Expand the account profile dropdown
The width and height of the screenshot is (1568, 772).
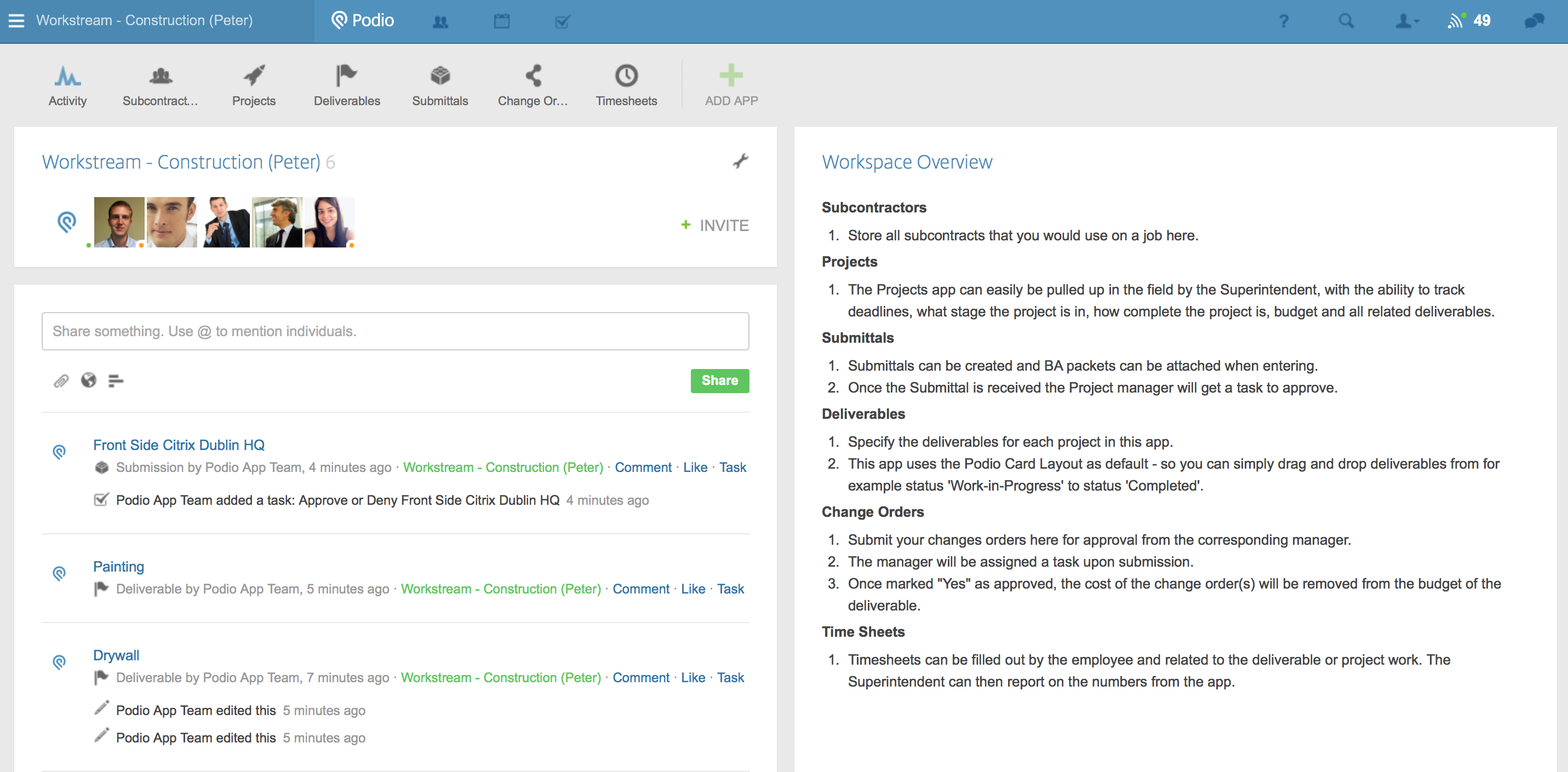(x=1407, y=22)
